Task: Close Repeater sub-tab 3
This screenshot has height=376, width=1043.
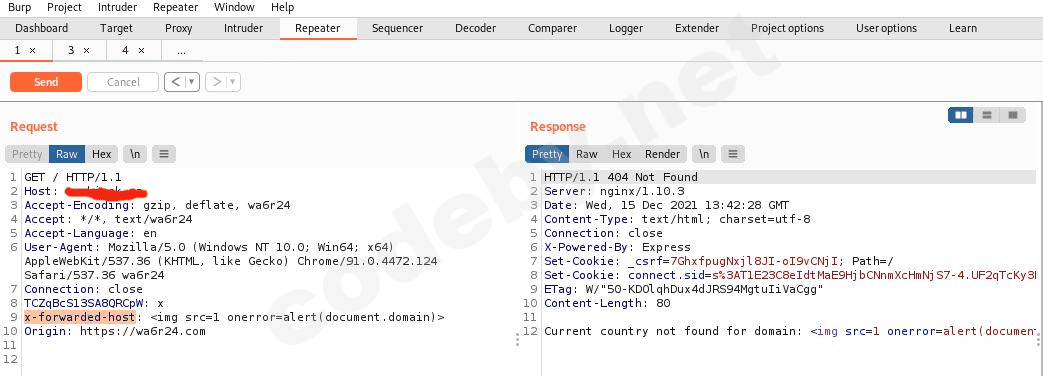Action: click(x=86, y=51)
